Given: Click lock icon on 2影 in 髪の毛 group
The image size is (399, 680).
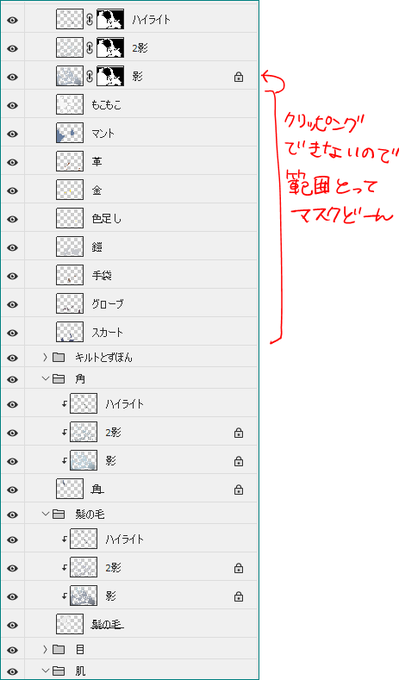Looking at the screenshot, I should pyautogui.click(x=239, y=568).
